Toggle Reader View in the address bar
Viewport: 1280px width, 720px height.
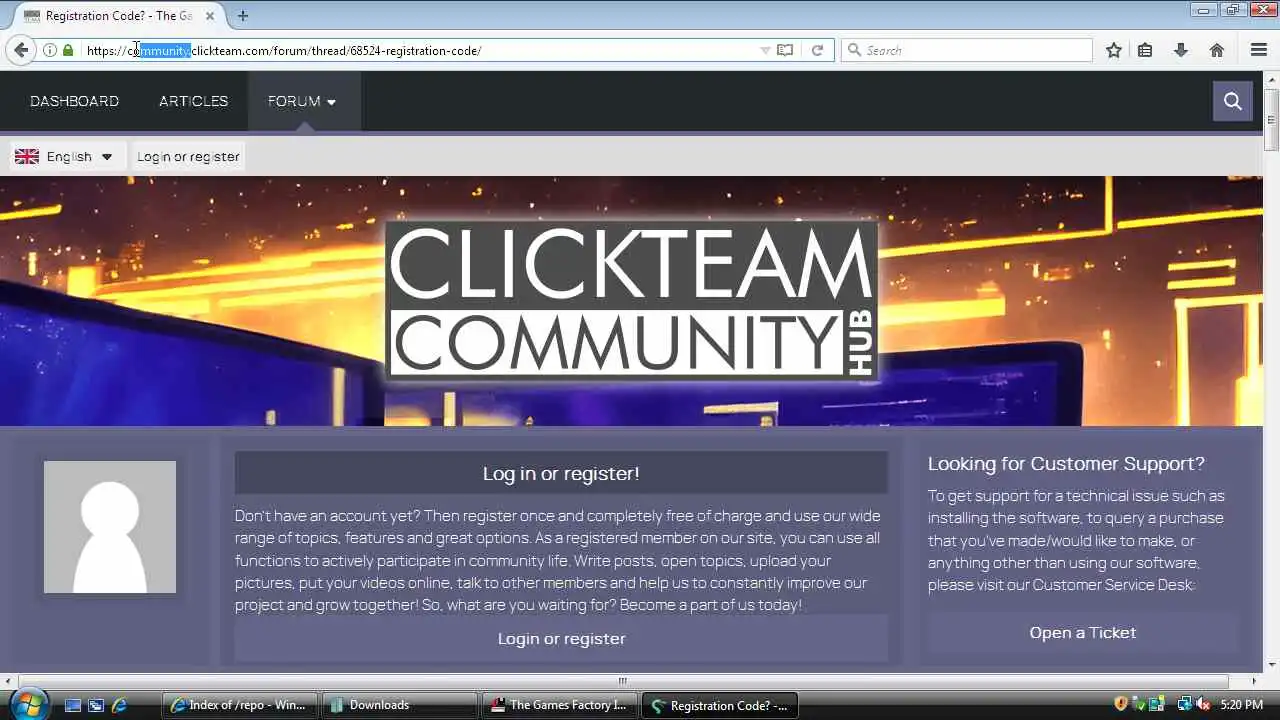point(785,50)
